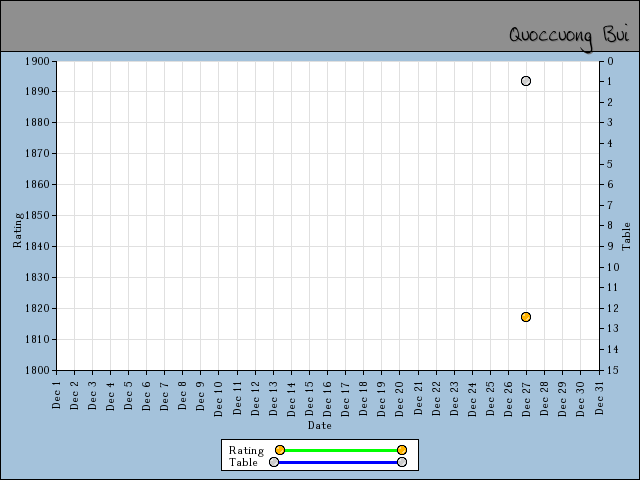Click the 1860 rating axis label

coord(37,184)
